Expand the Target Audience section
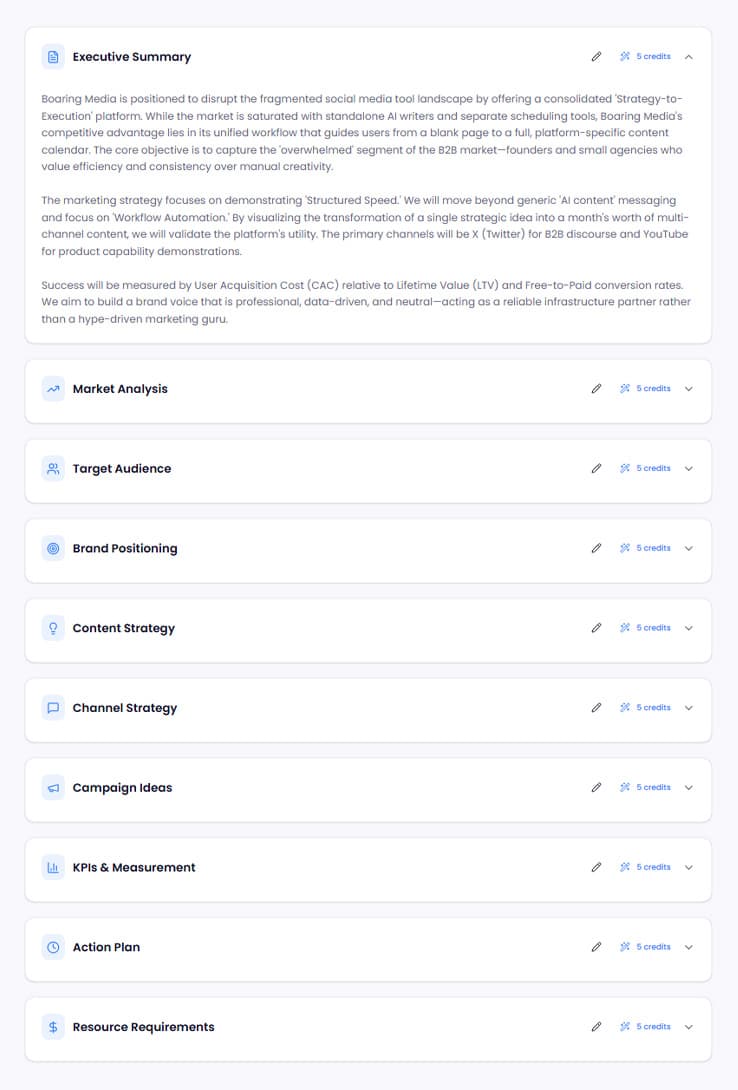 click(688, 468)
